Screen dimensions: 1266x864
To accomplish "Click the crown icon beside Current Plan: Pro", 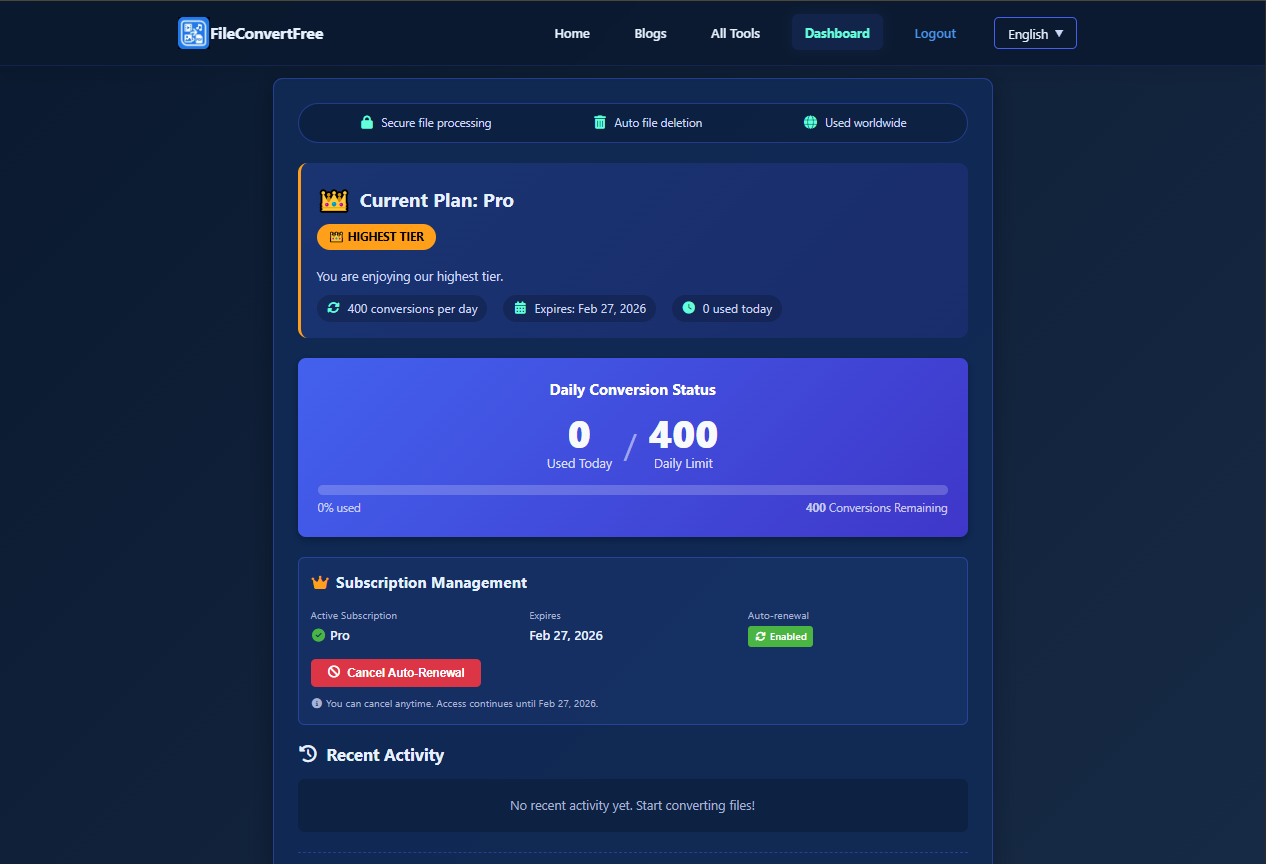I will pos(334,200).
